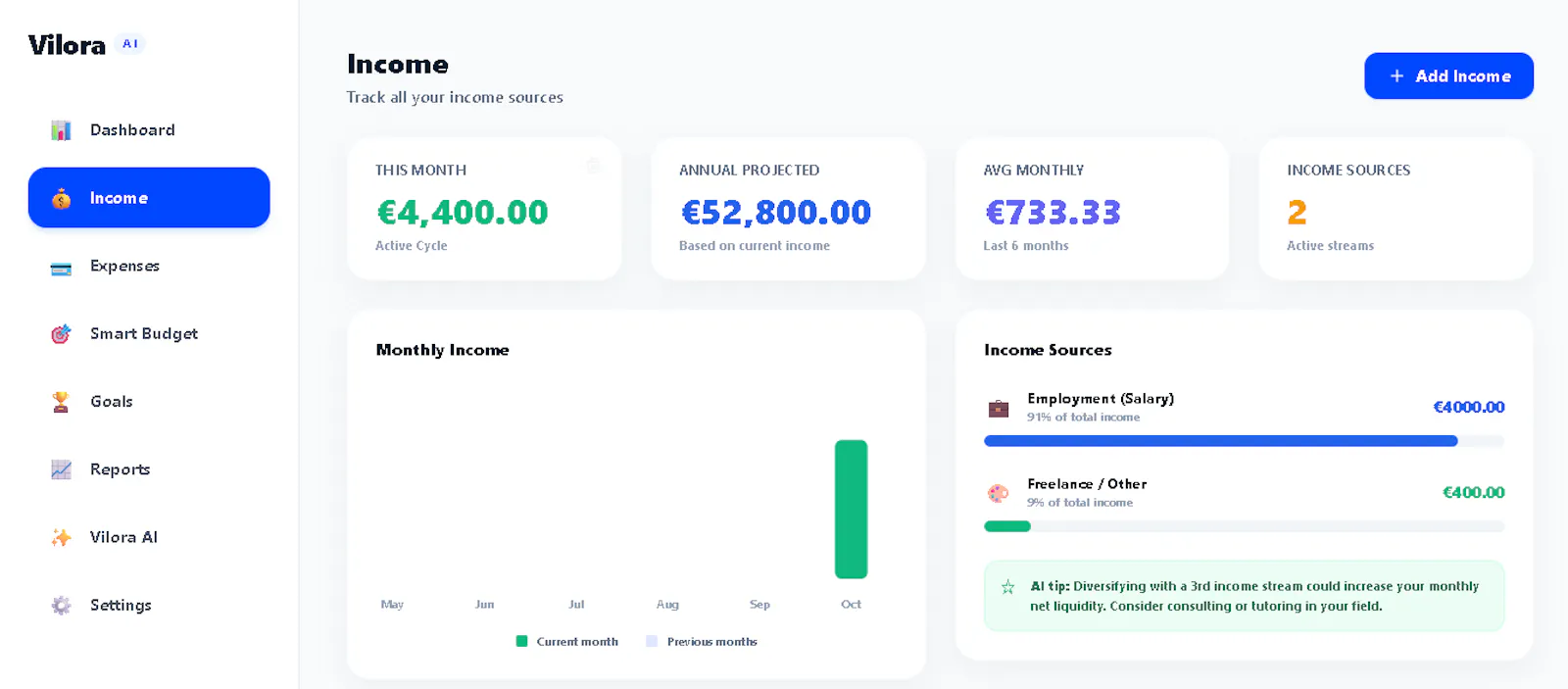
Task: Click the €52,800.00 Annual Projected value
Action: click(x=776, y=213)
